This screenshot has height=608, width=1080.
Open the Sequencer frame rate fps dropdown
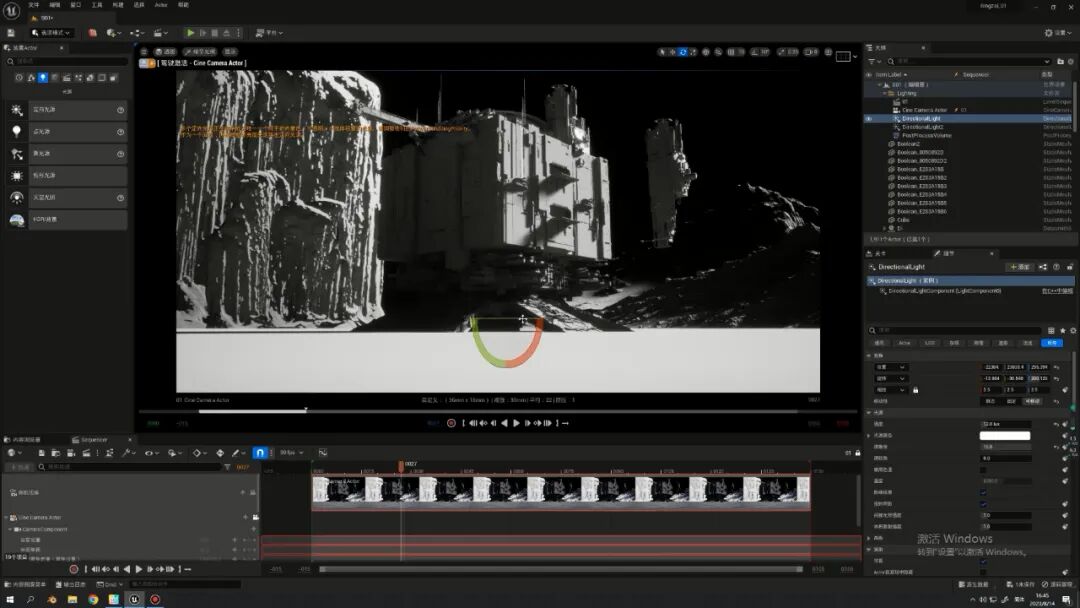coord(291,452)
